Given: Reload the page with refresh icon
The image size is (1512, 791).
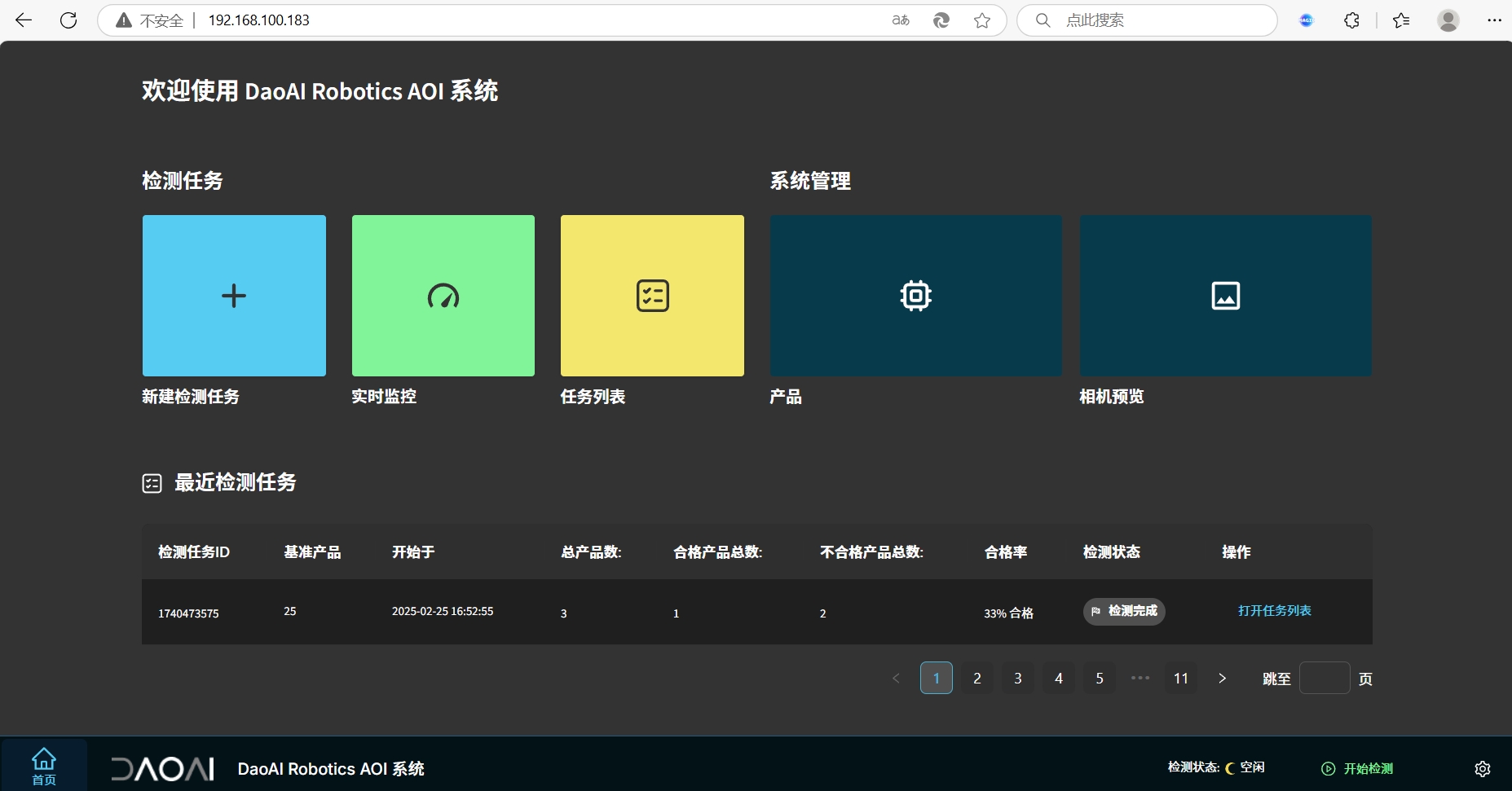Looking at the screenshot, I should coord(68,20).
